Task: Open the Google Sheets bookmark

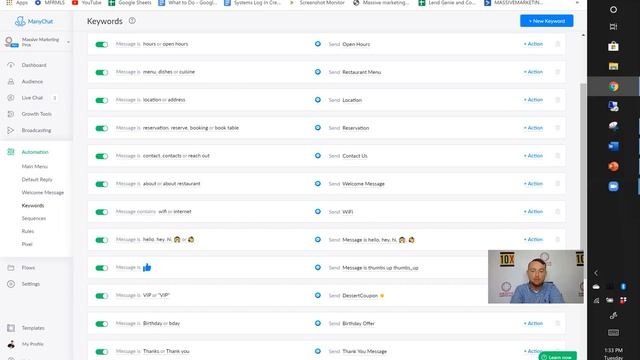Action: [x=130, y=2]
